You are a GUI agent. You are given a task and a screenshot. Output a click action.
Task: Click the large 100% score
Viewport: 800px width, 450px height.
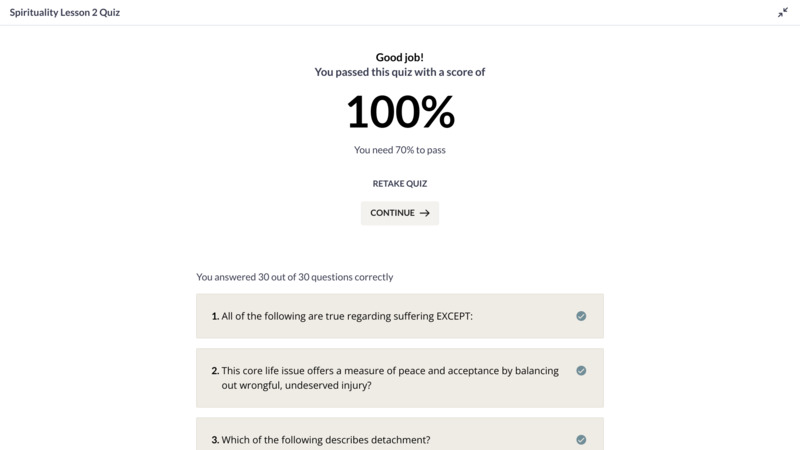(400, 112)
